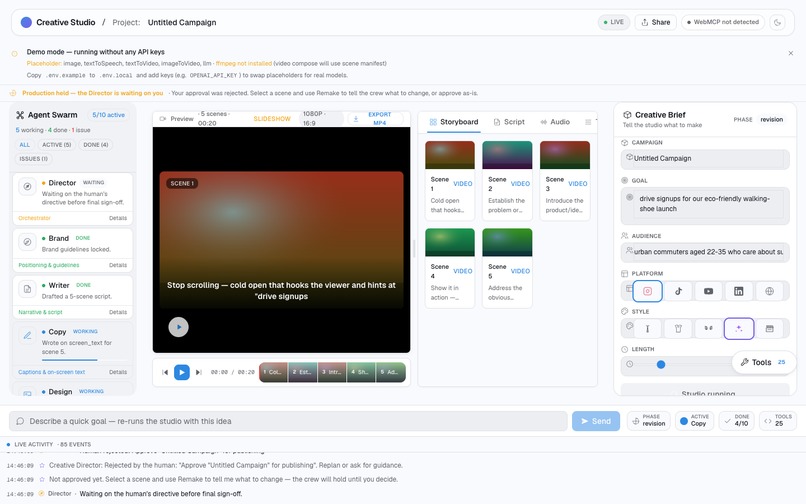The height and width of the screenshot is (504, 806).
Task: Dismiss the Demo mode banner
Action: click(791, 53)
